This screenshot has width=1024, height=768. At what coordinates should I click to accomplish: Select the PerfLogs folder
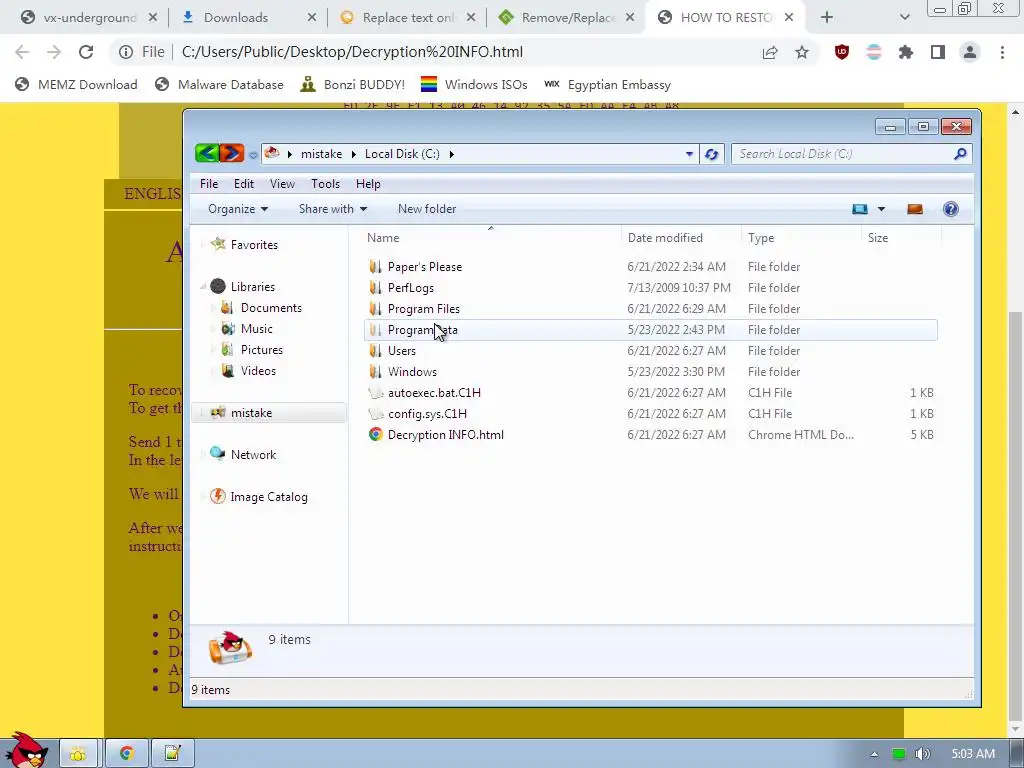coord(410,287)
